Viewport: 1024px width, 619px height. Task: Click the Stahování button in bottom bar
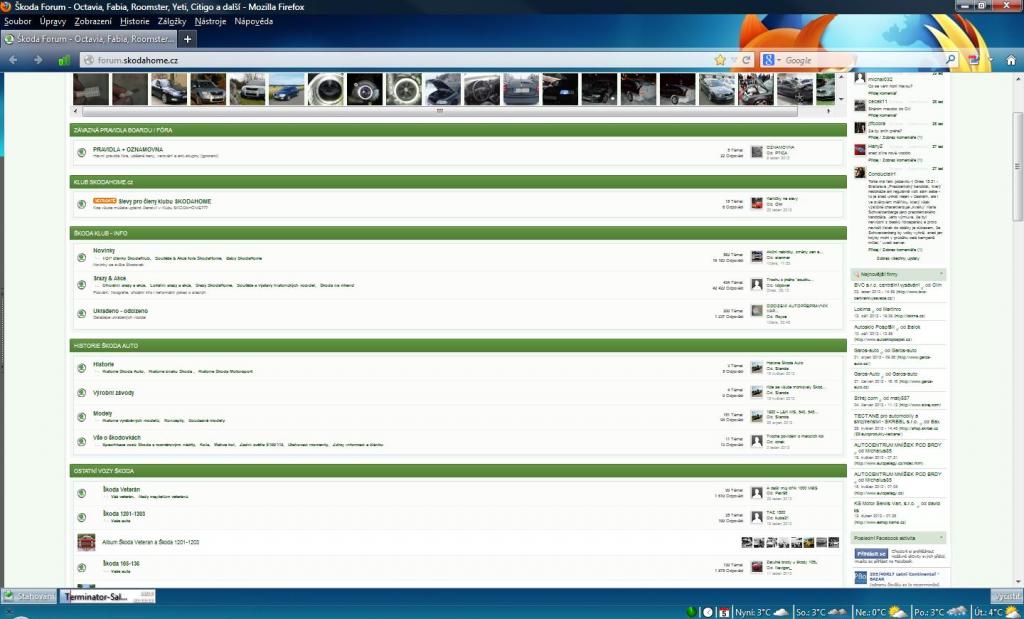pyautogui.click(x=30, y=596)
